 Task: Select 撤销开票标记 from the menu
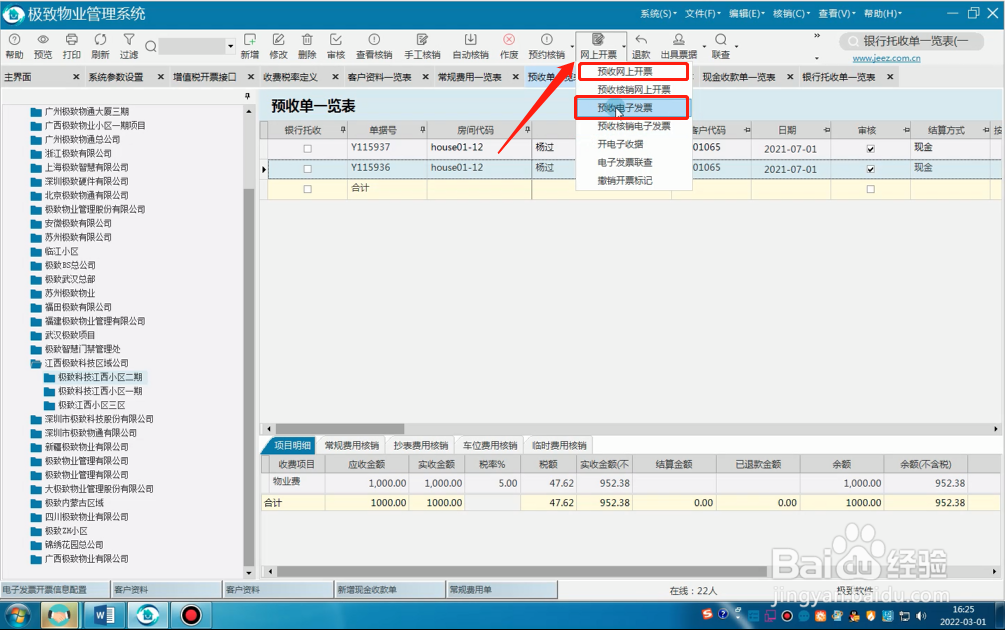pos(624,181)
